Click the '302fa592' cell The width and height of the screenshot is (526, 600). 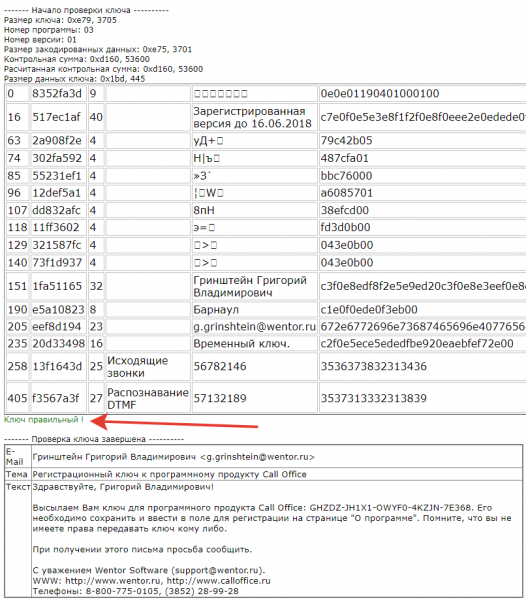point(59,158)
